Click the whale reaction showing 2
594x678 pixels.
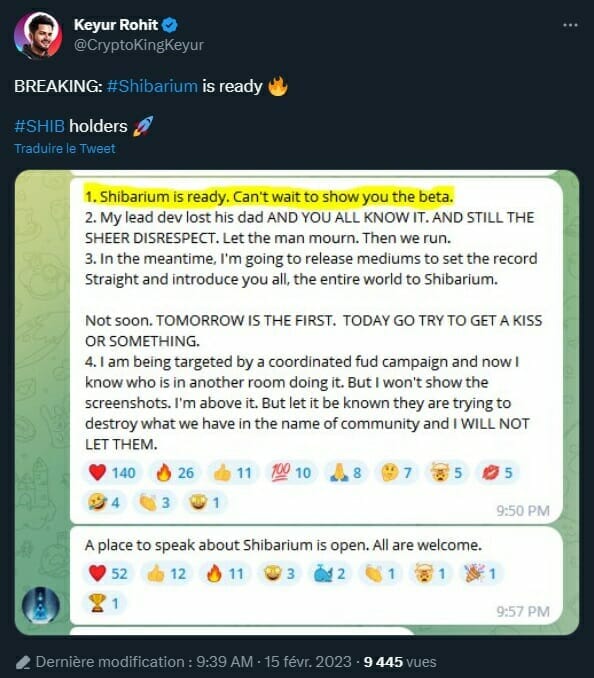[329, 573]
